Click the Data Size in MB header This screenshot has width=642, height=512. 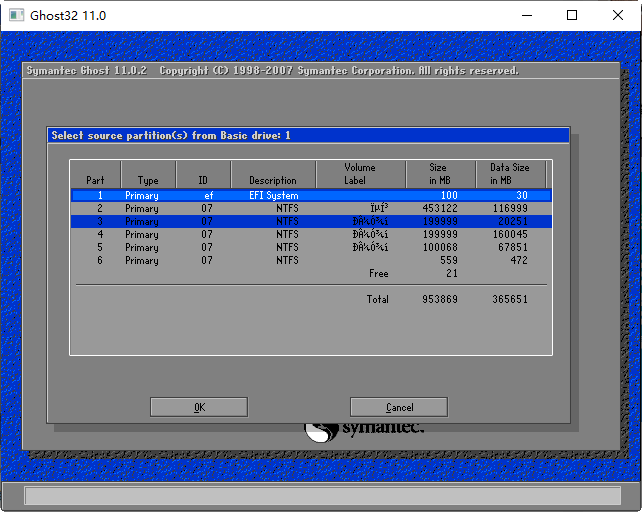pyautogui.click(x=510, y=174)
